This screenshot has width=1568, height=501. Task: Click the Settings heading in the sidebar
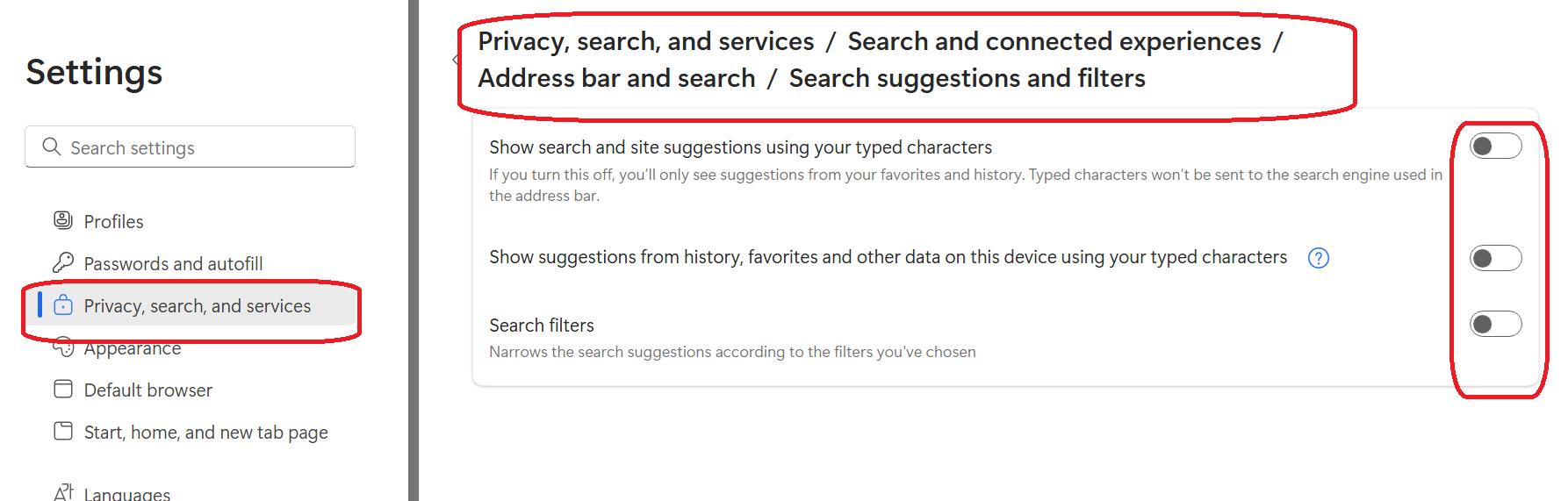pyautogui.click(x=94, y=72)
